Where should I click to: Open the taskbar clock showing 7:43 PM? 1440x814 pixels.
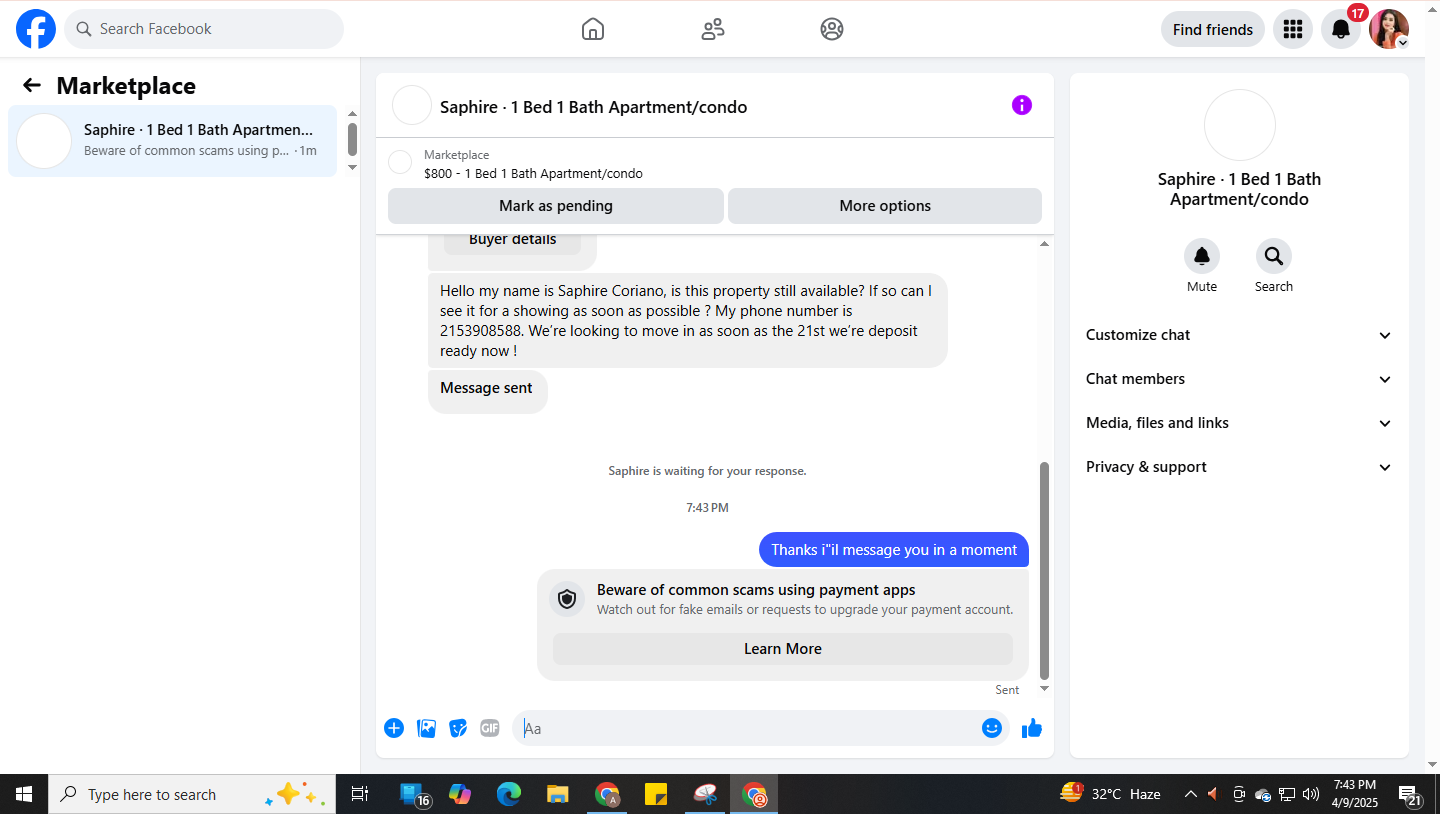pyautogui.click(x=1355, y=794)
